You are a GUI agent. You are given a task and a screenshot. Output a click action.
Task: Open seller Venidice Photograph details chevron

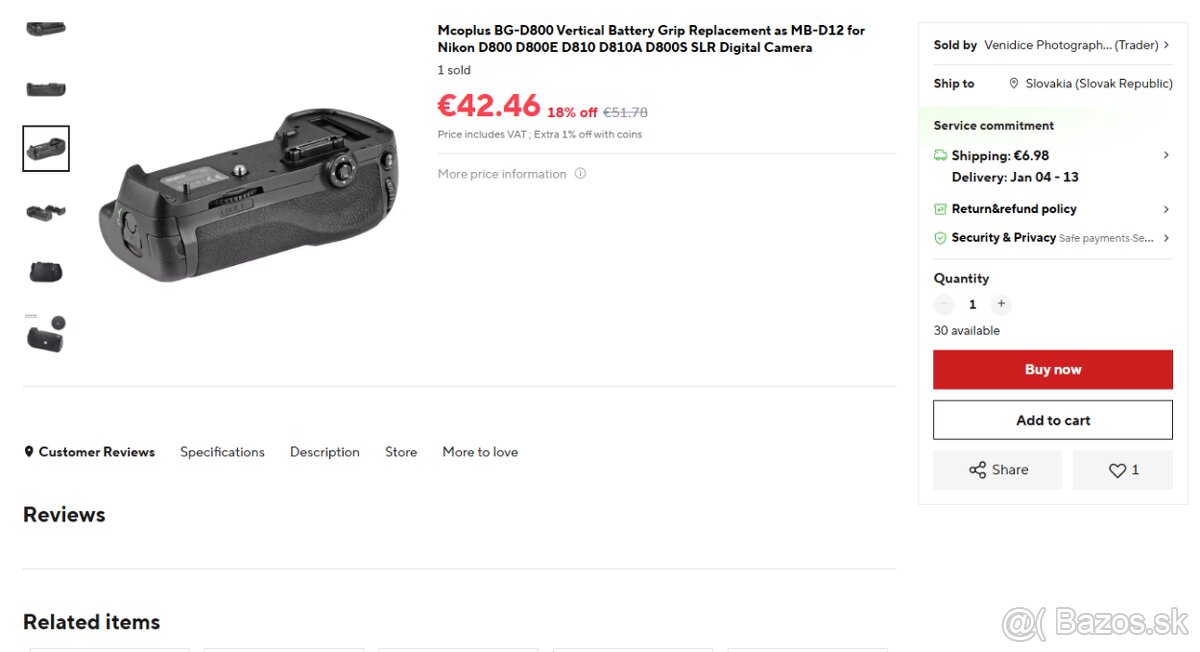(1166, 45)
